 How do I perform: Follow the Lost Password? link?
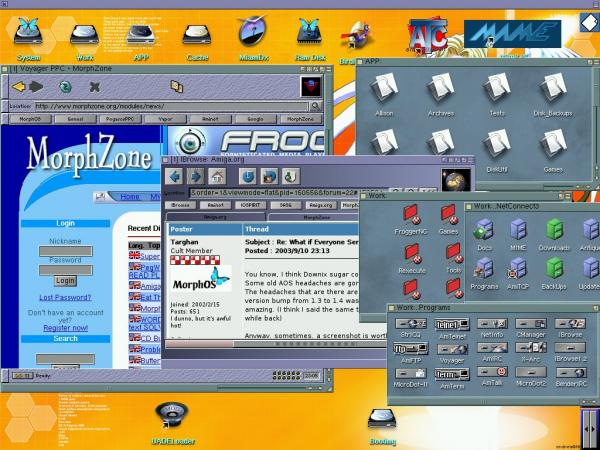pyautogui.click(x=65, y=297)
